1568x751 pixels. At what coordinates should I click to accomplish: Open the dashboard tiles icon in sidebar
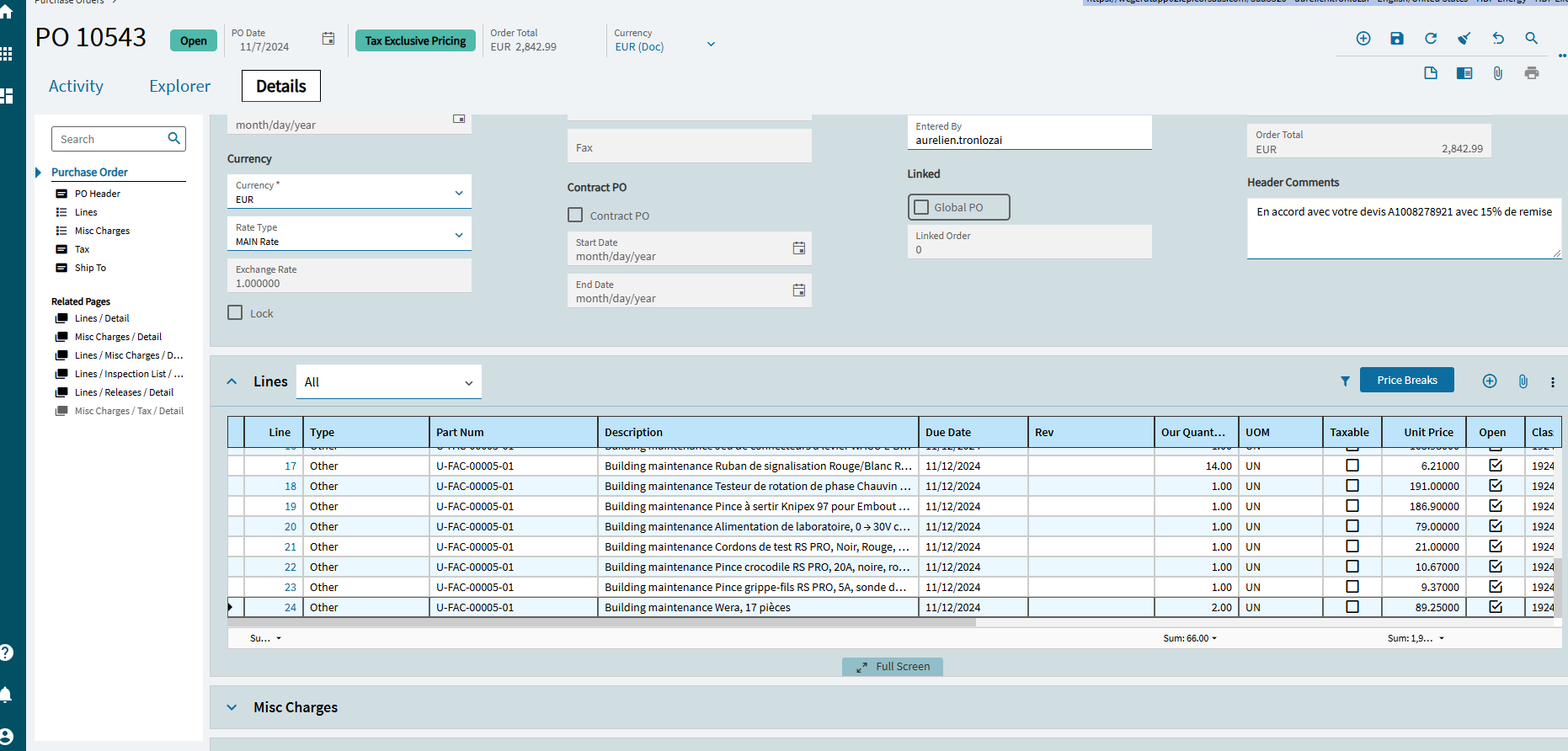point(7,96)
